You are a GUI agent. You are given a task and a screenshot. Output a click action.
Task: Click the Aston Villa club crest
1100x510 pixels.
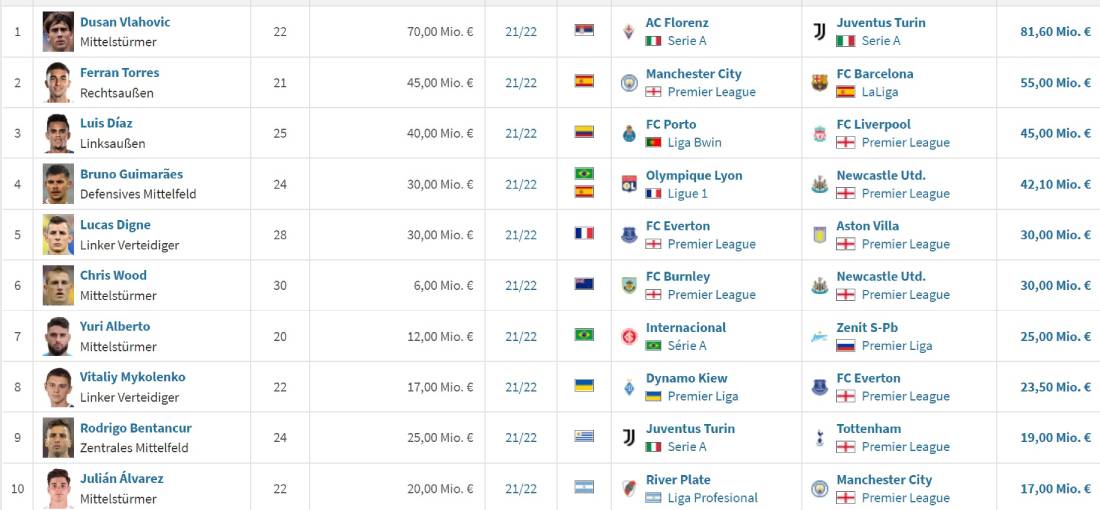tap(820, 235)
